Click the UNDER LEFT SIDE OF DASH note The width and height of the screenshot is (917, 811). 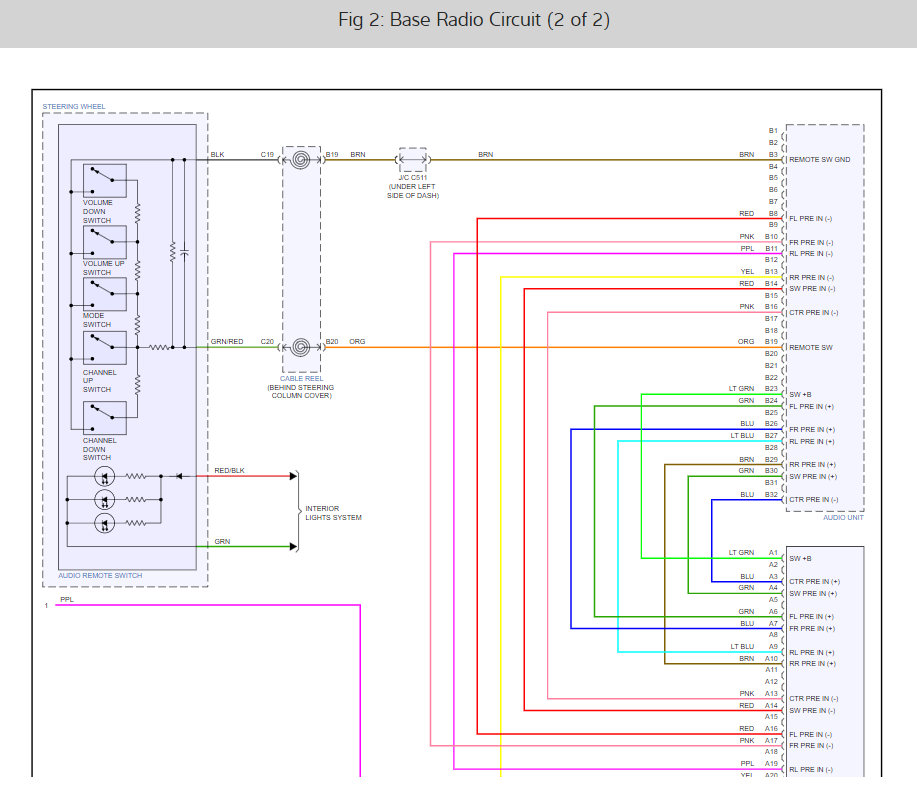point(412,191)
